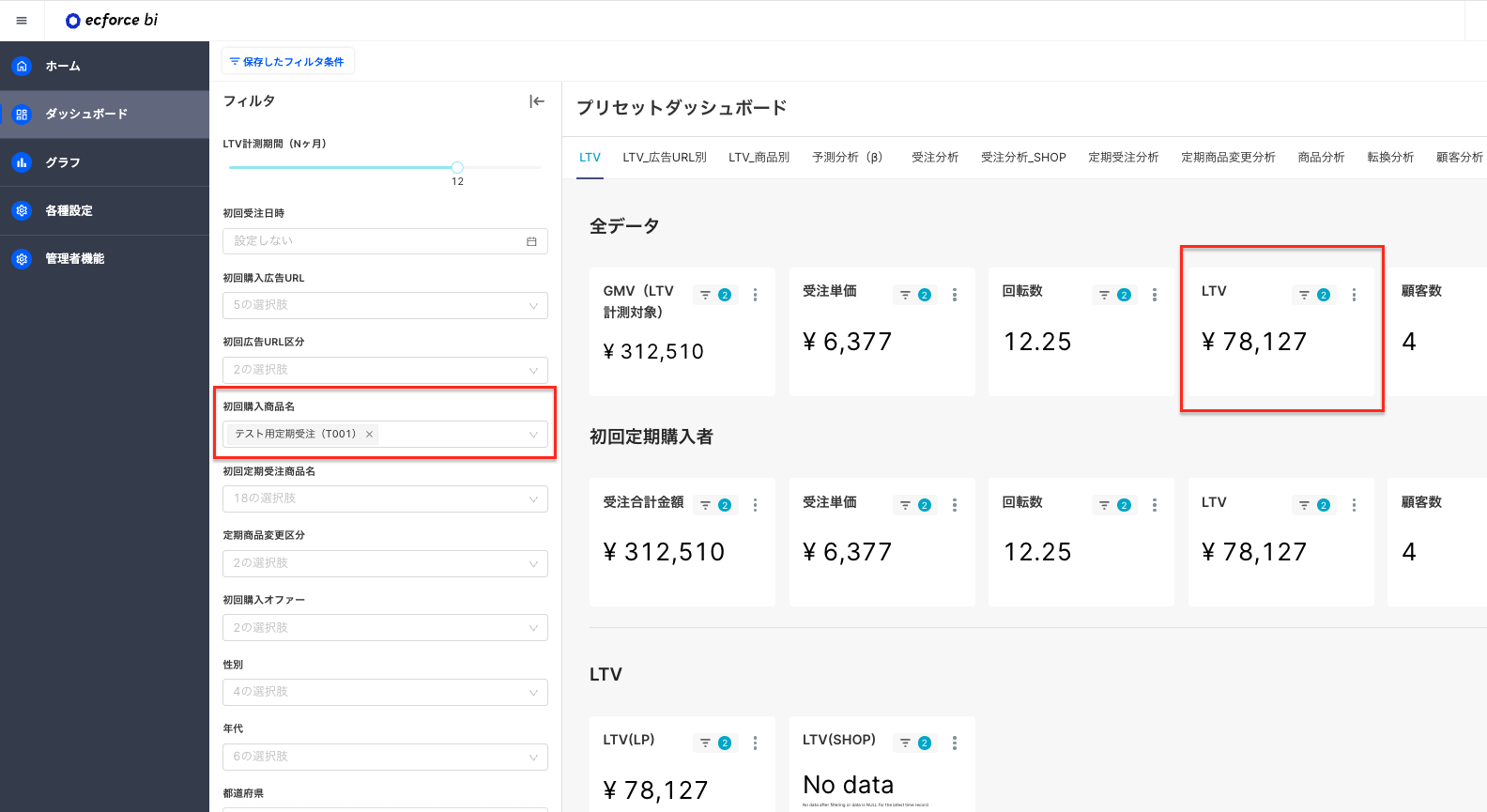
Task: Switch to 定期商品変更分析 tab
Action: 1228,158
